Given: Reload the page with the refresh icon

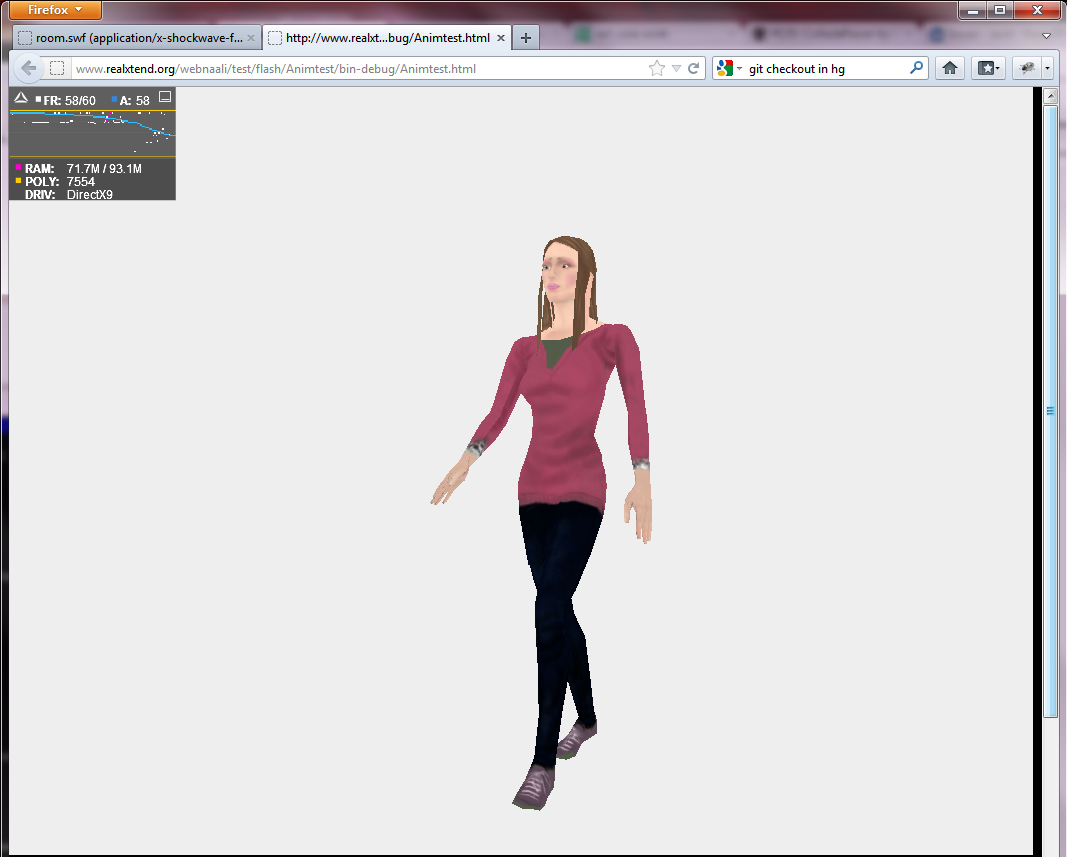Looking at the screenshot, I should click(x=692, y=69).
